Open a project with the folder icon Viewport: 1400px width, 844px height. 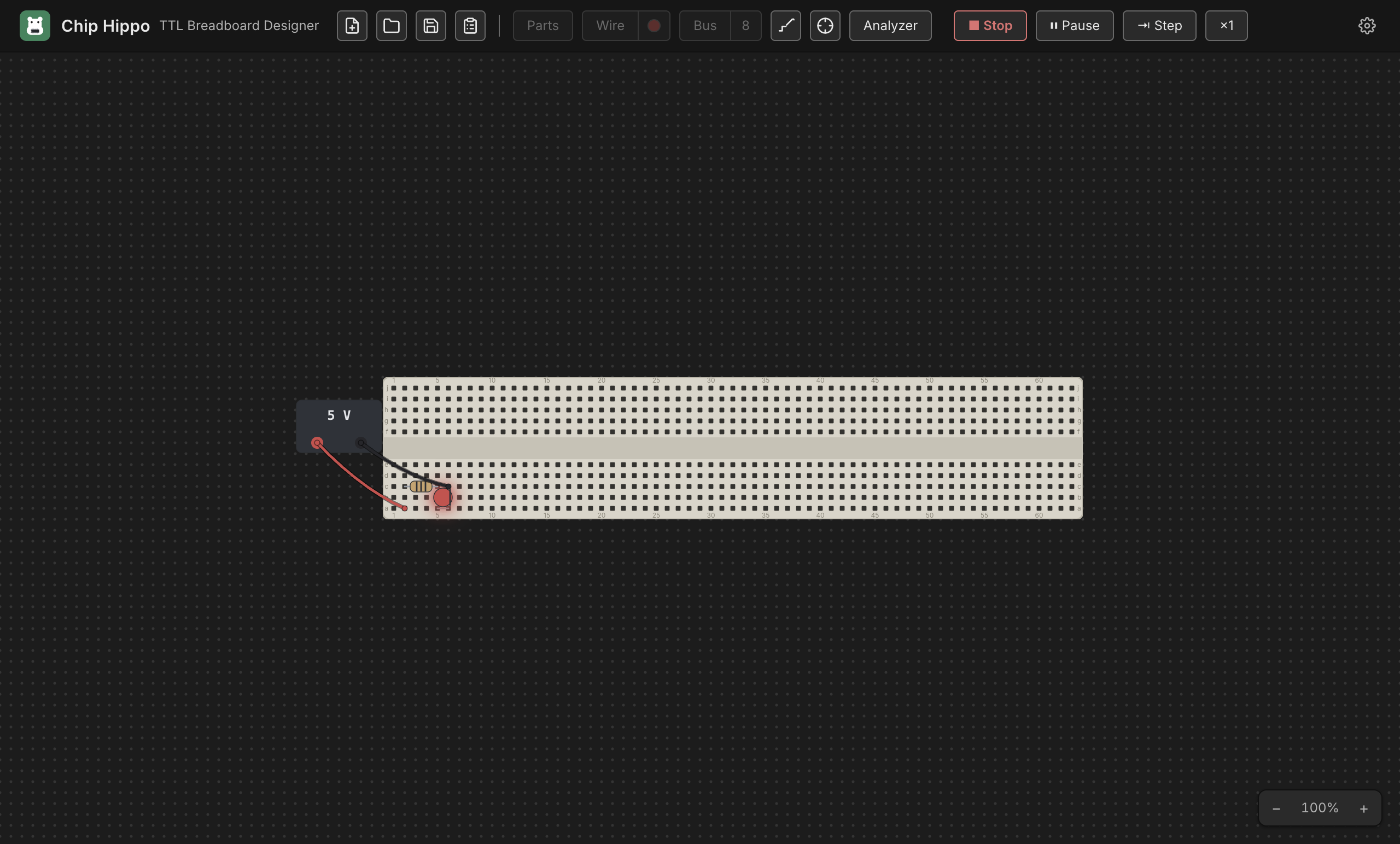tap(392, 26)
